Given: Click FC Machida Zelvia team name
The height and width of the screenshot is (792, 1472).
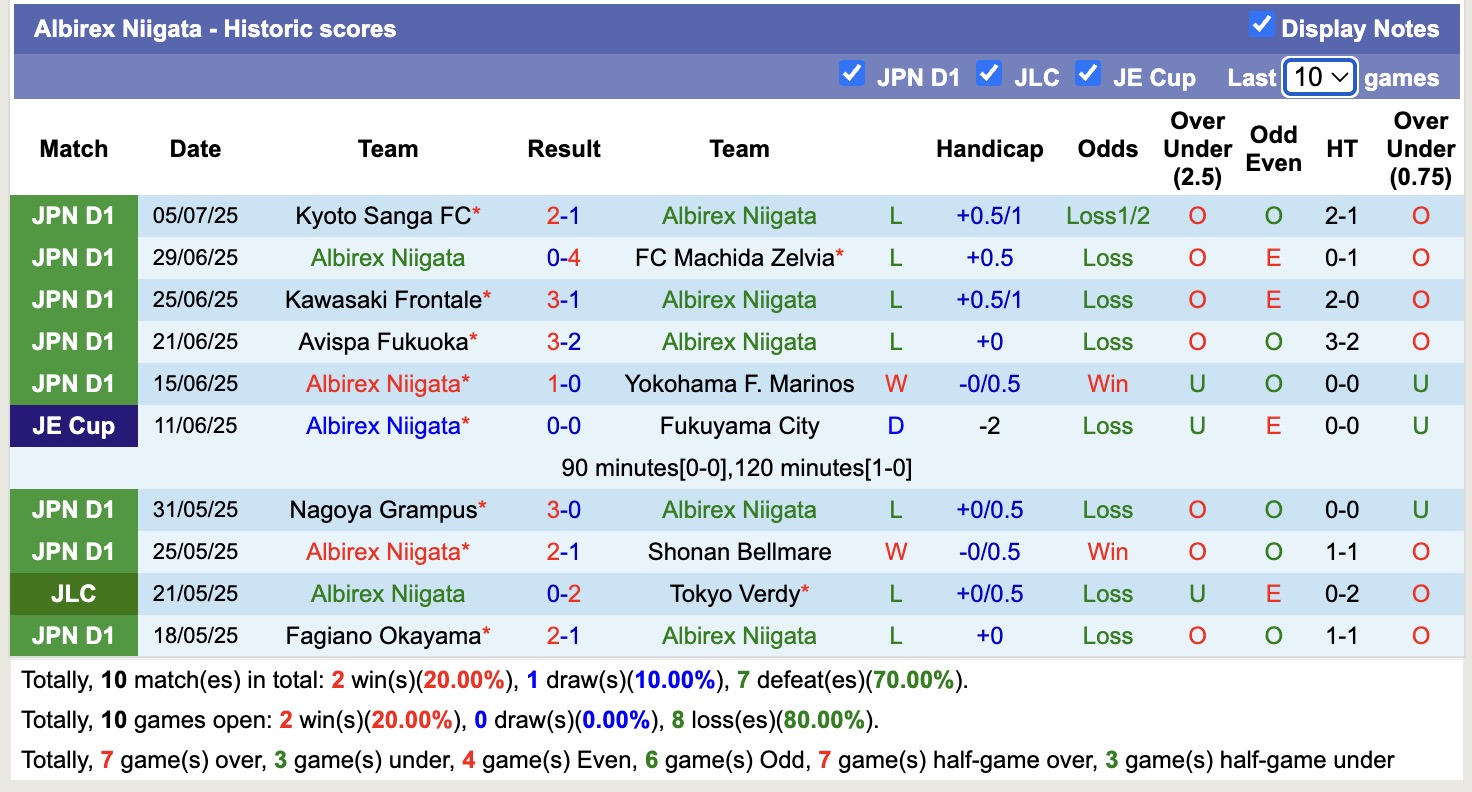Looking at the screenshot, I should [x=734, y=258].
